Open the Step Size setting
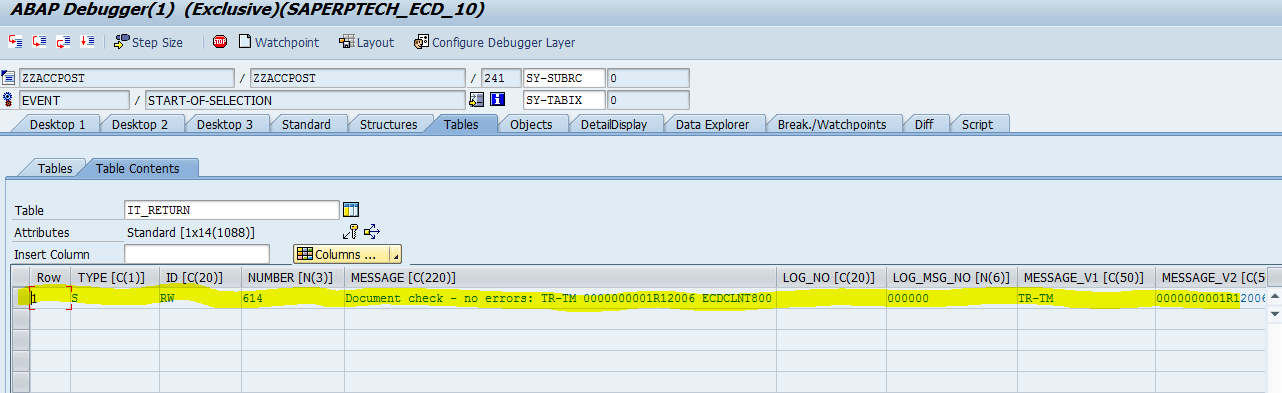The width and height of the screenshot is (1282, 393). point(149,42)
